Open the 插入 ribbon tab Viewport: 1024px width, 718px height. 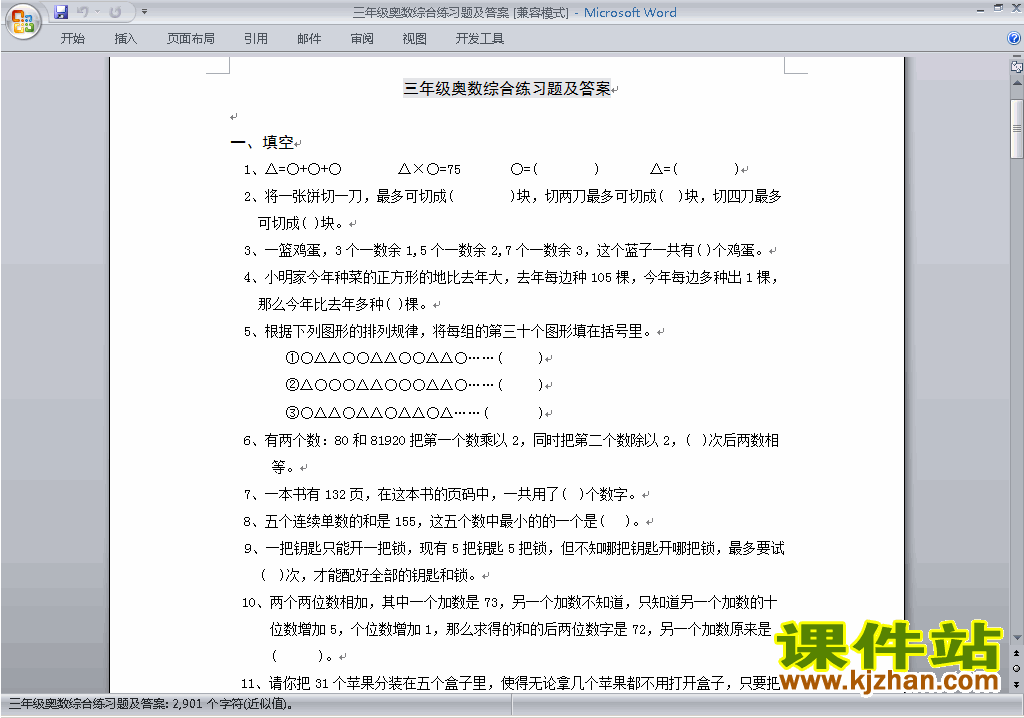coord(125,39)
